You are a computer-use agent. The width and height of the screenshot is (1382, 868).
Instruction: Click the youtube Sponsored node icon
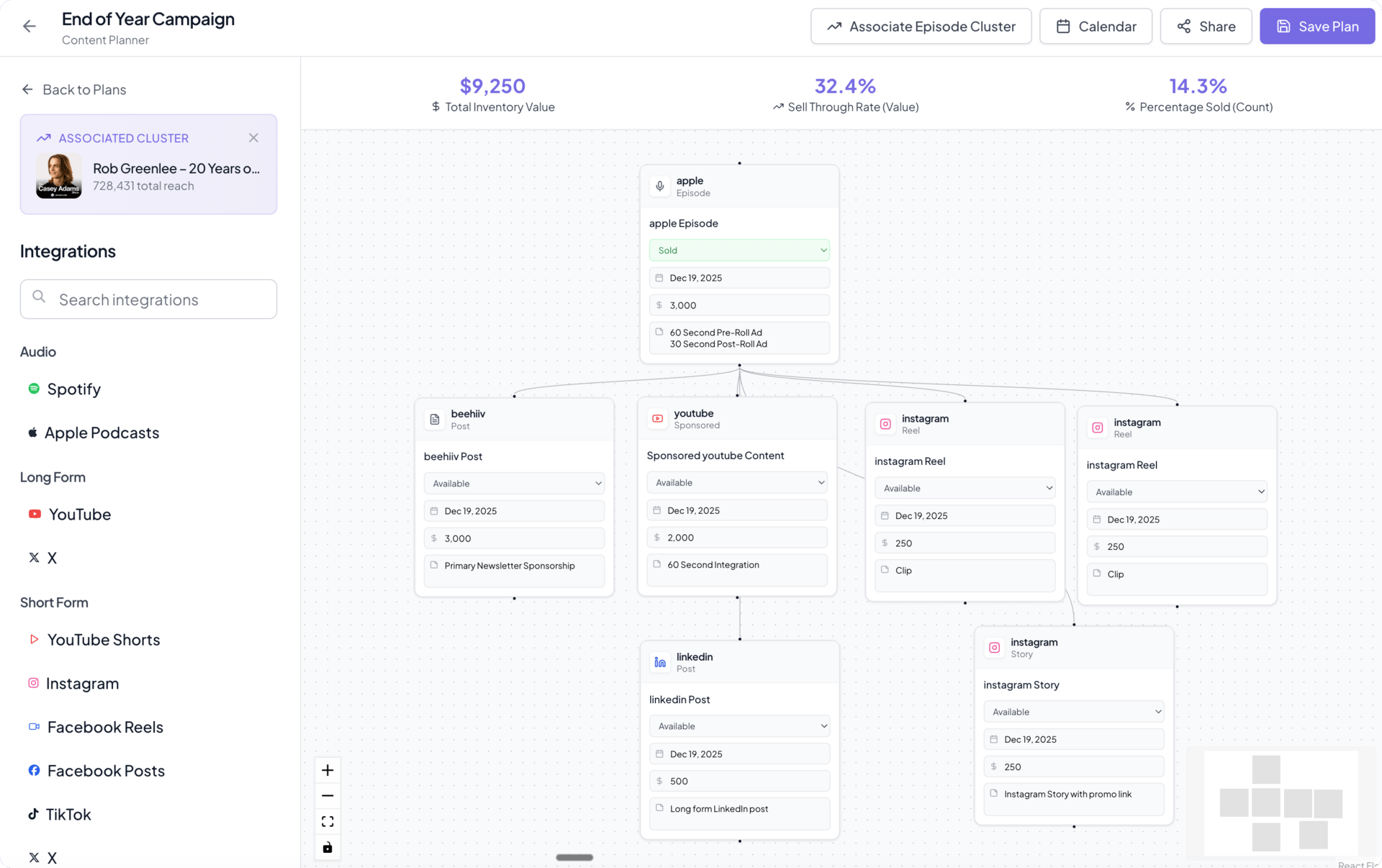point(657,419)
